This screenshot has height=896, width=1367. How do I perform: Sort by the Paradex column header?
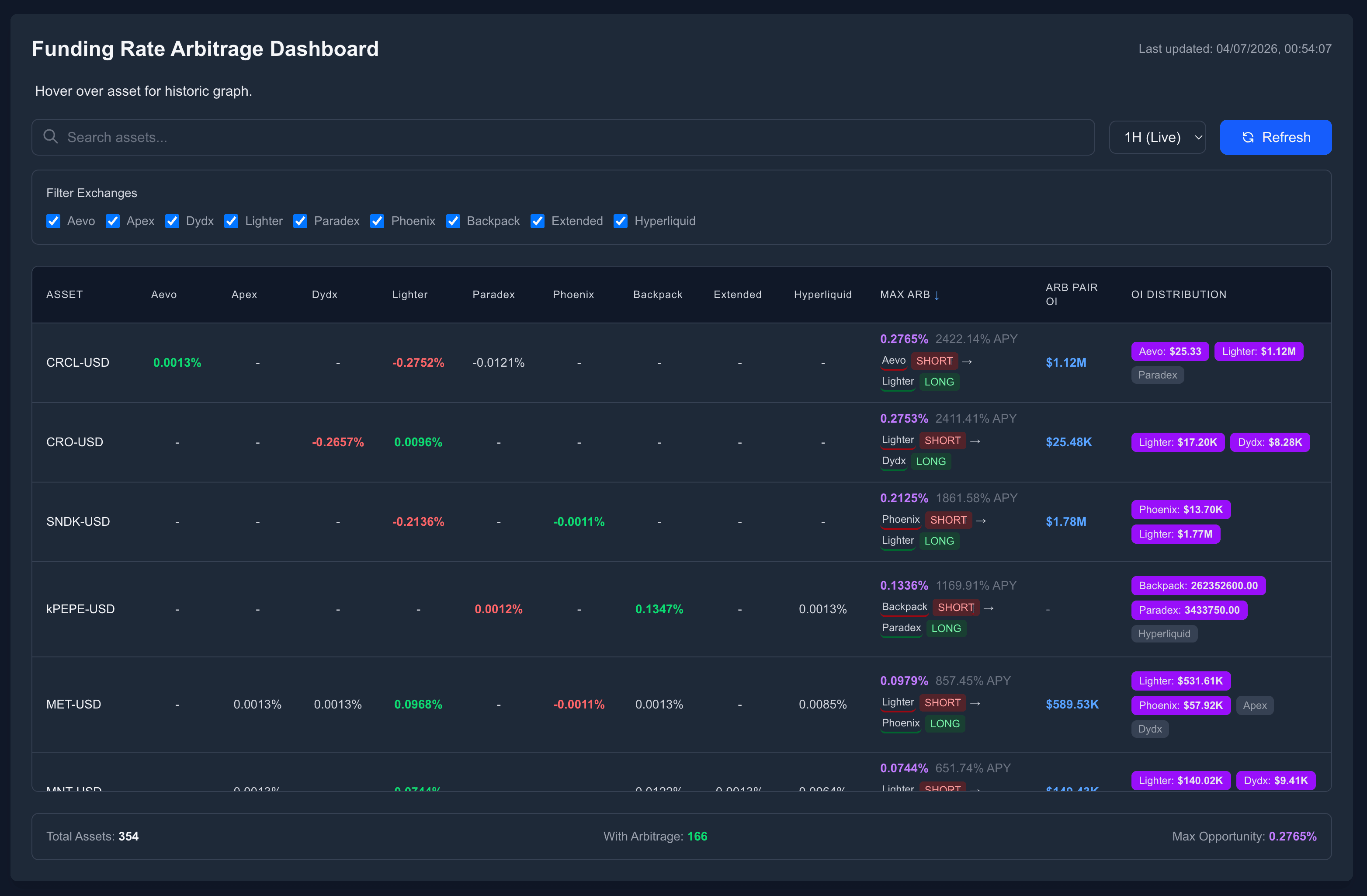pyautogui.click(x=493, y=295)
